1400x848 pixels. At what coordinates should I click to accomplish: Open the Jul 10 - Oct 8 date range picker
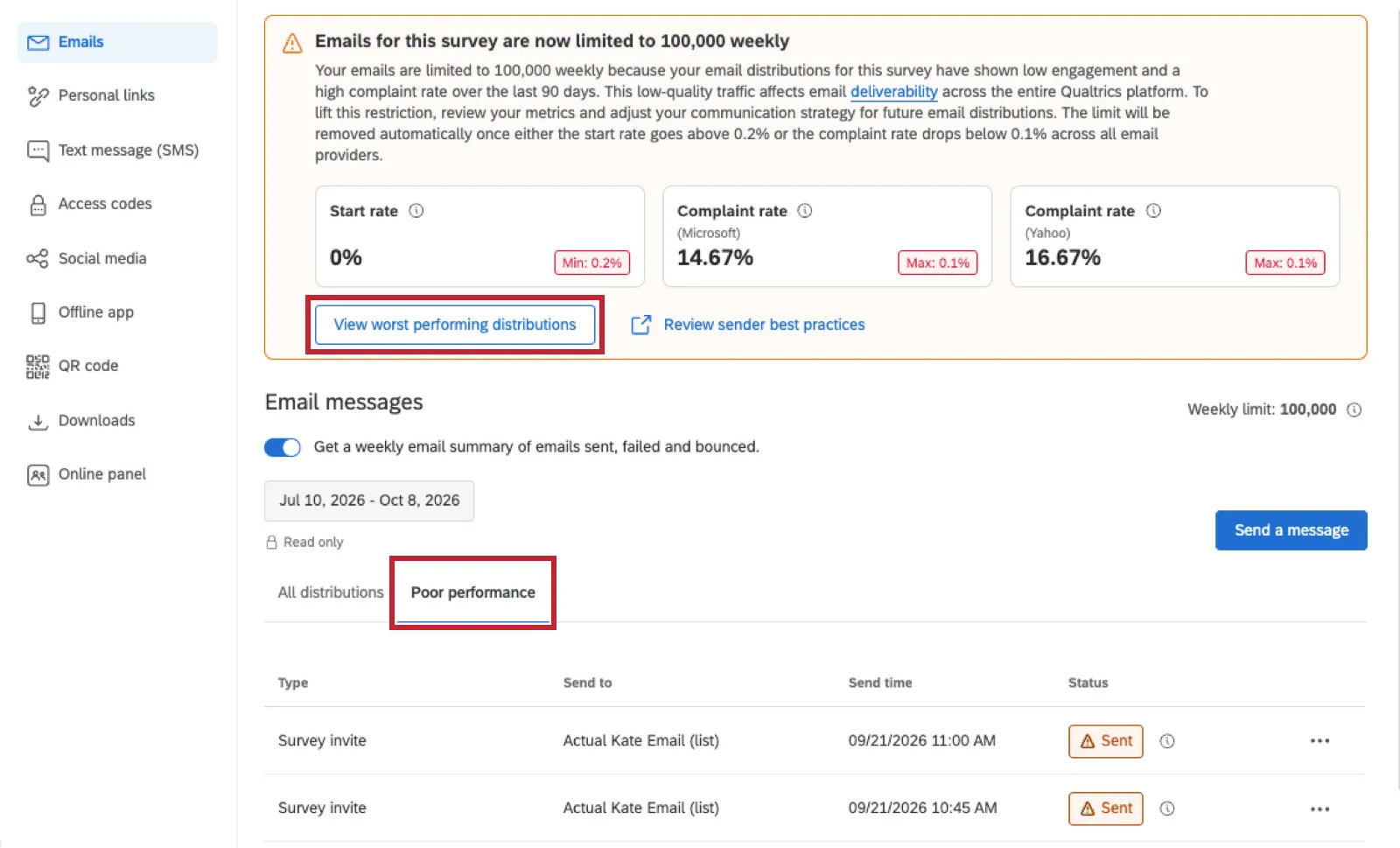[369, 501]
